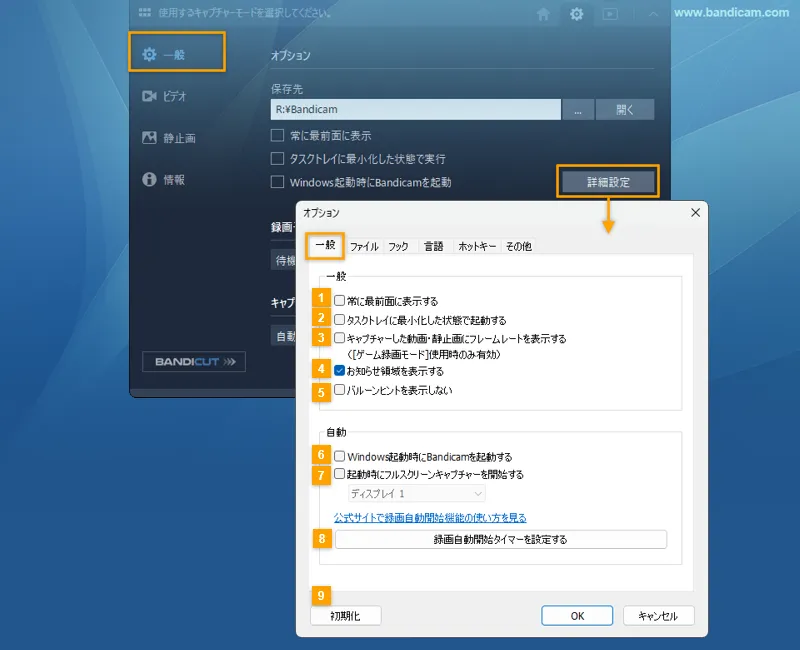Select the 一般 sidebar item in Bandicam

coord(177,54)
